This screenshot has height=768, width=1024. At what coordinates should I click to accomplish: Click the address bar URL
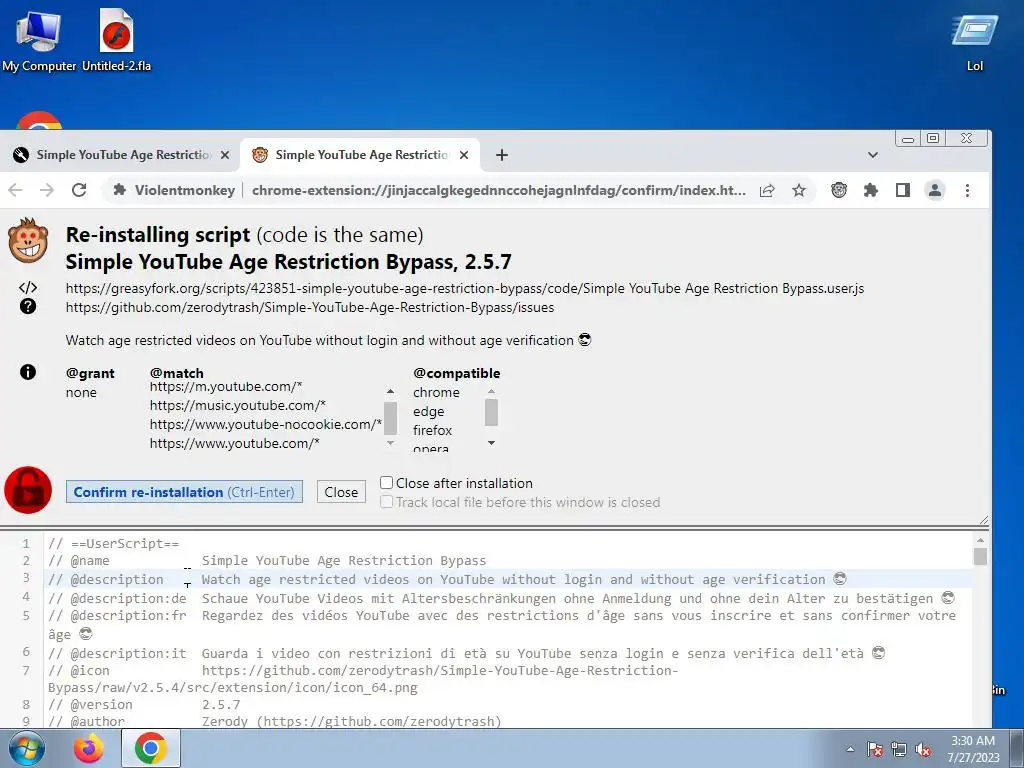point(498,190)
